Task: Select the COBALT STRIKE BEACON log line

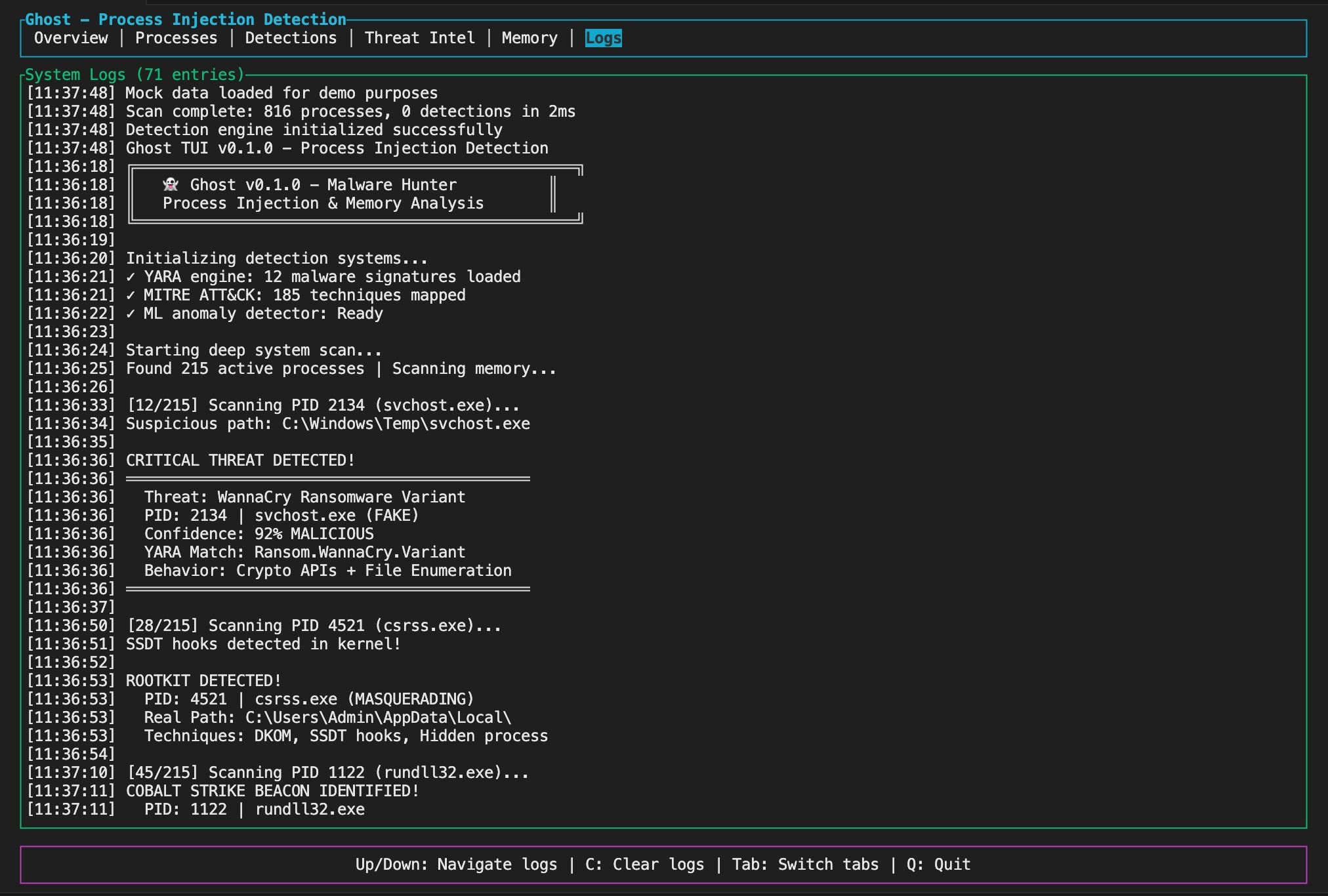Action: (271, 790)
